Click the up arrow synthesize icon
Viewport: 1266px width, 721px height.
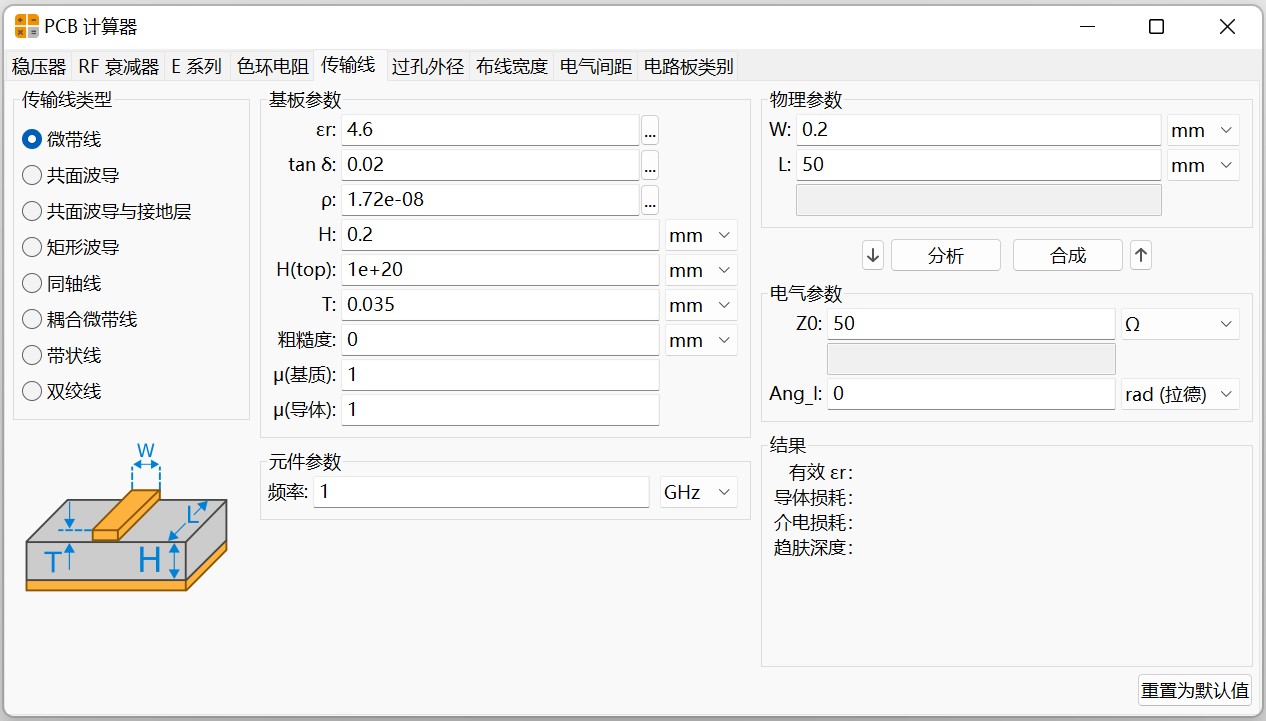[1141, 255]
